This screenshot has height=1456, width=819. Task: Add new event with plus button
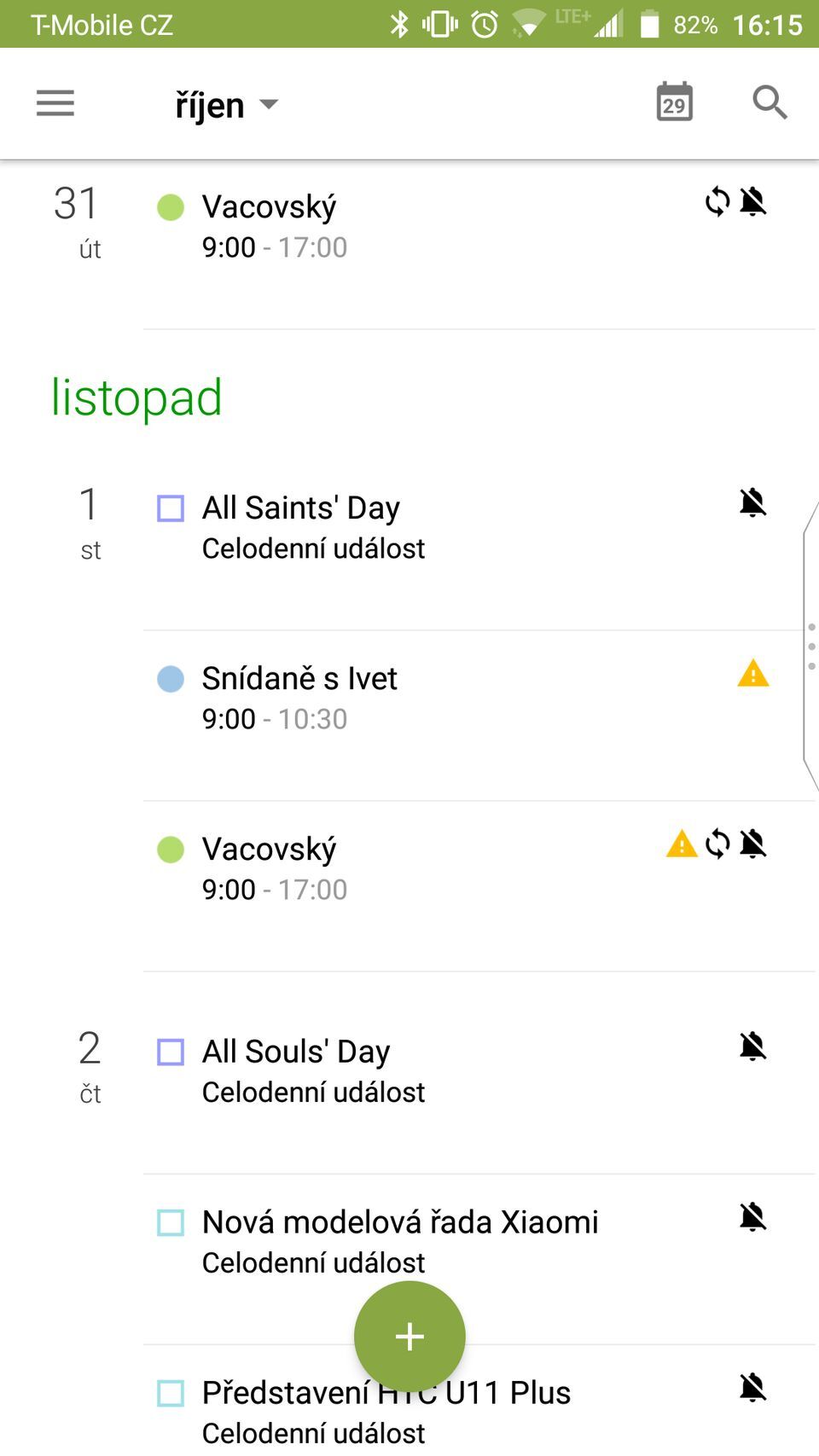tap(409, 1337)
